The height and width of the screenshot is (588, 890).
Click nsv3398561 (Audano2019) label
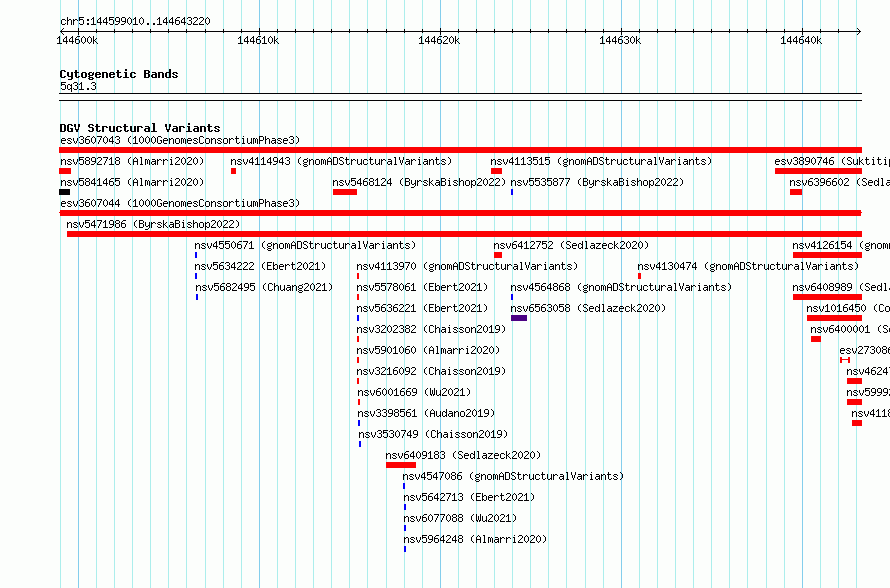(426, 413)
